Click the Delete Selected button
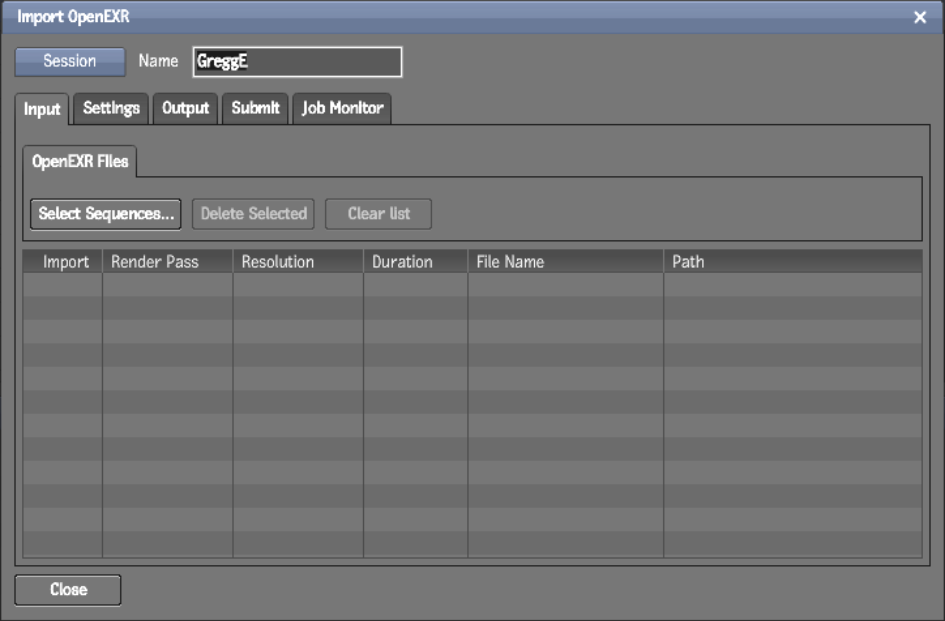The height and width of the screenshot is (621, 945). 253,213
